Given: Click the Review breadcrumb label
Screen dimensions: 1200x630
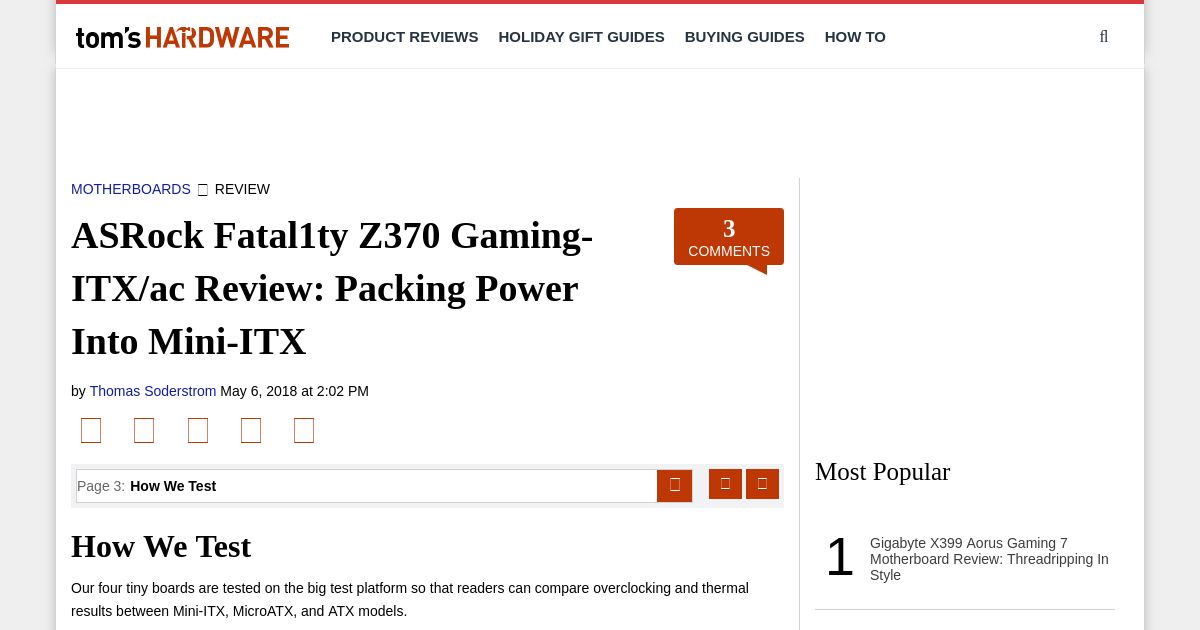Looking at the screenshot, I should pos(242,189).
